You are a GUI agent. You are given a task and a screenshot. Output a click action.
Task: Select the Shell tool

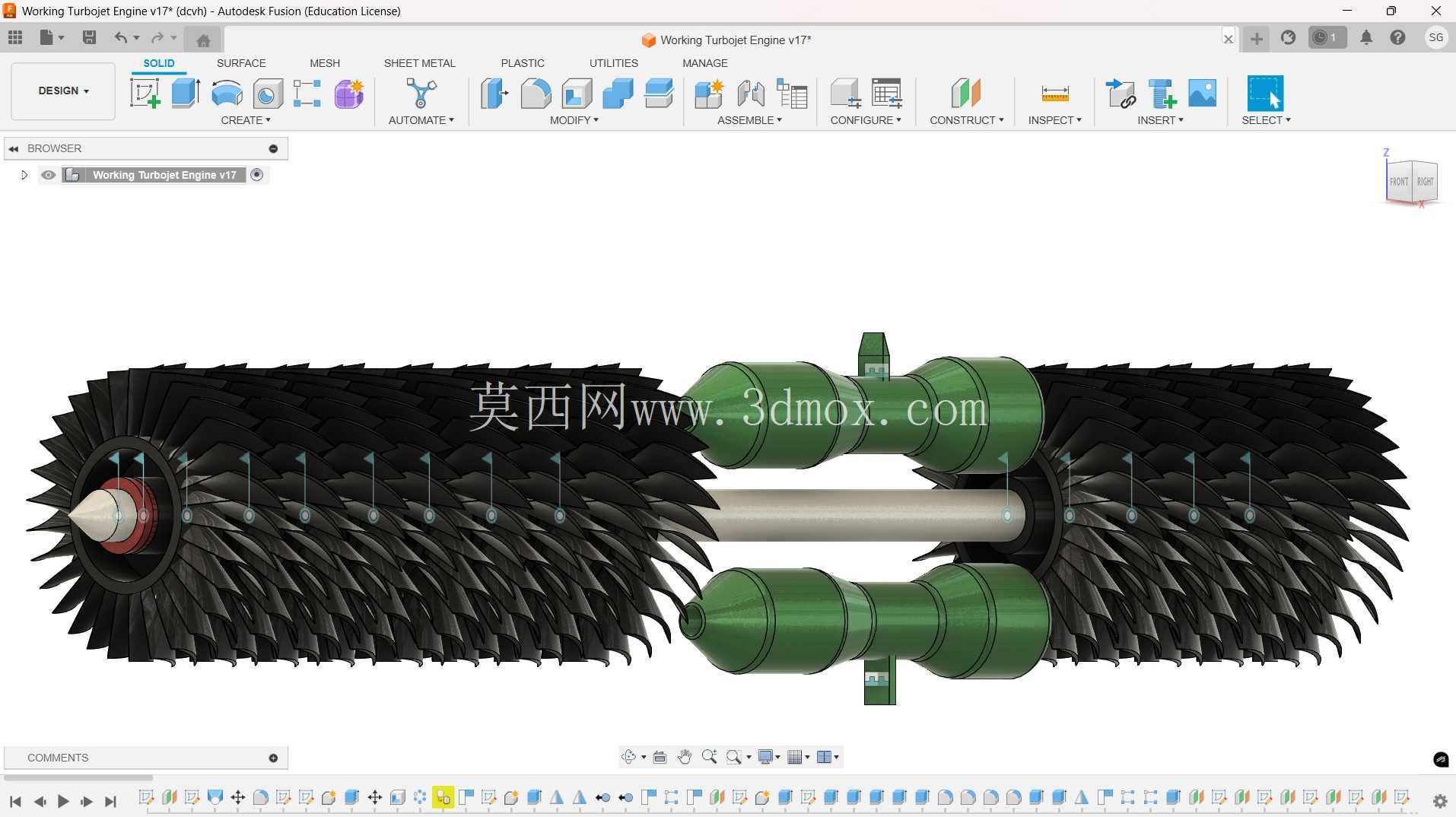click(577, 94)
